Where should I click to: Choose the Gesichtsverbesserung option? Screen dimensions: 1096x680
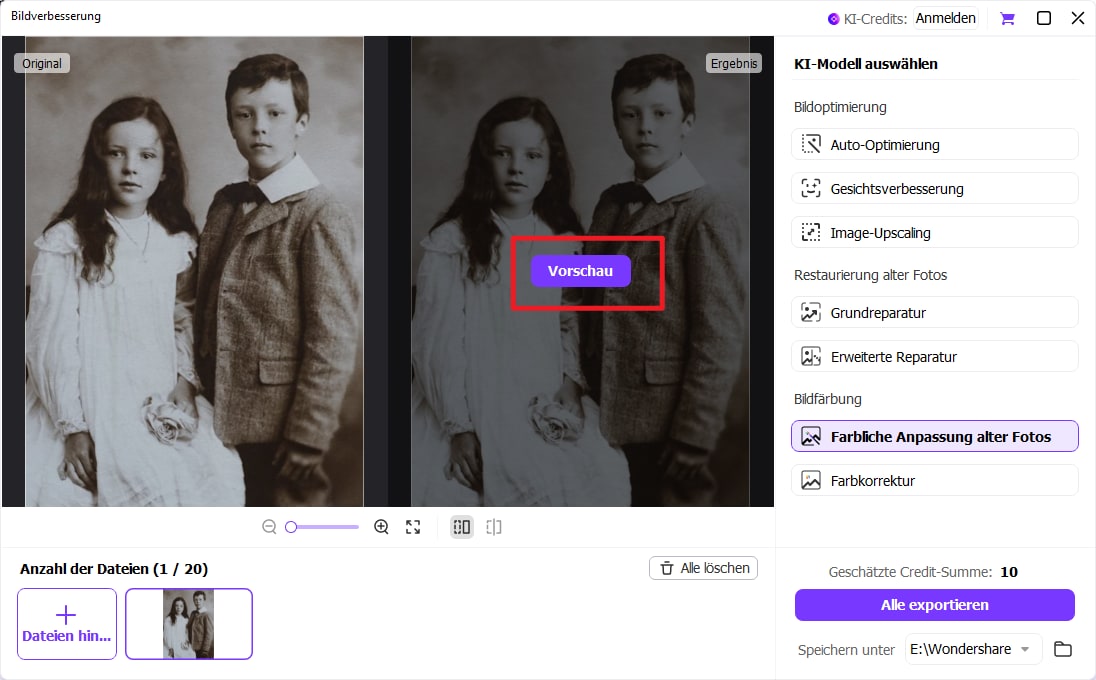pos(934,189)
